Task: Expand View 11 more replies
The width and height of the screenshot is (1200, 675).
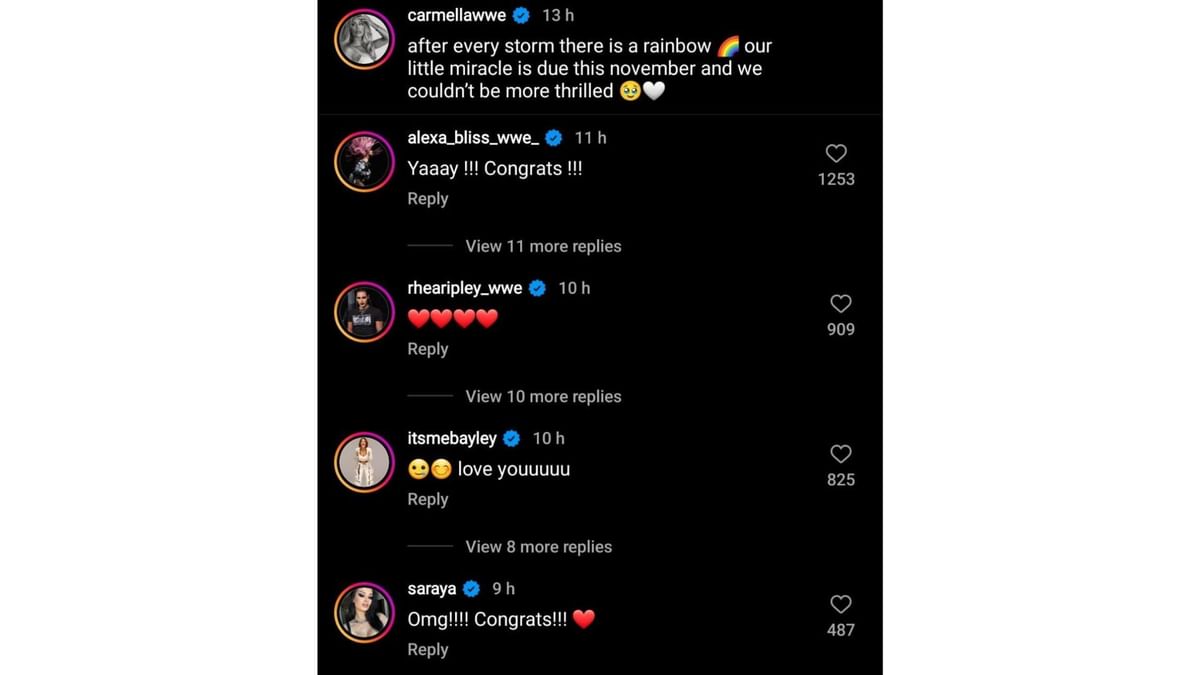Action: click(543, 246)
